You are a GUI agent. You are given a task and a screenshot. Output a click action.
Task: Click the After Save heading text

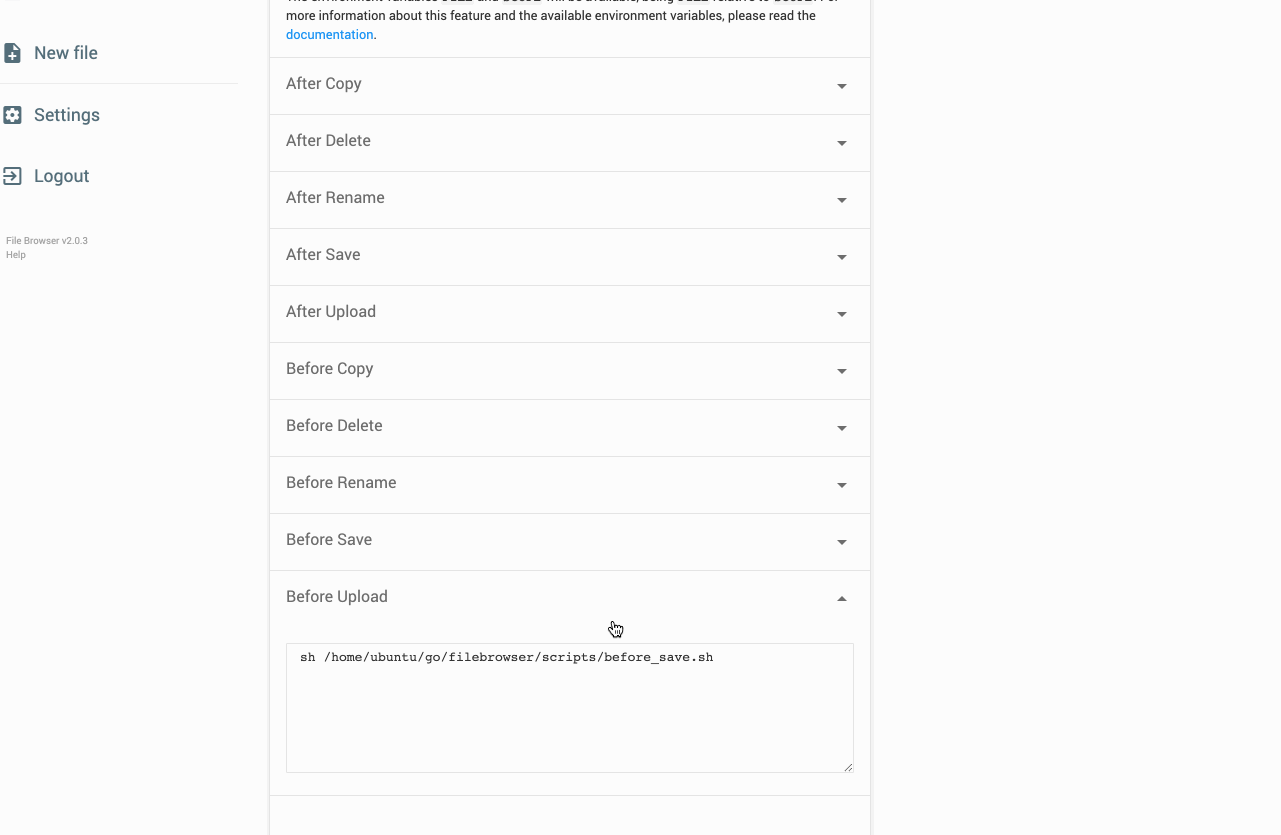(x=323, y=255)
